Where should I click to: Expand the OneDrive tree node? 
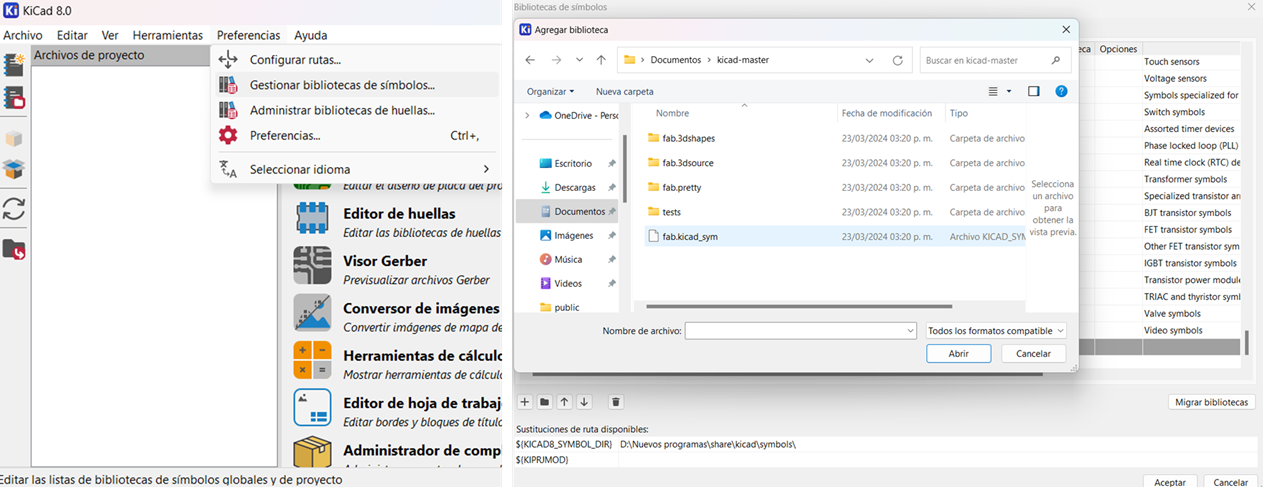(x=527, y=115)
